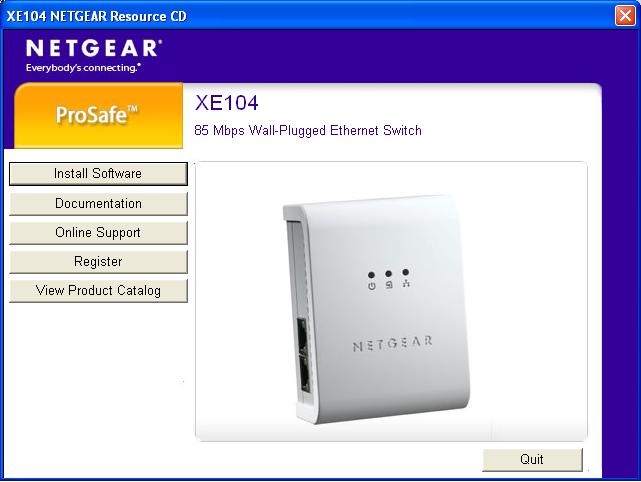Click the embossed NETGEAR text on adapter
Viewport: 641px width, 482px height.
392,343
